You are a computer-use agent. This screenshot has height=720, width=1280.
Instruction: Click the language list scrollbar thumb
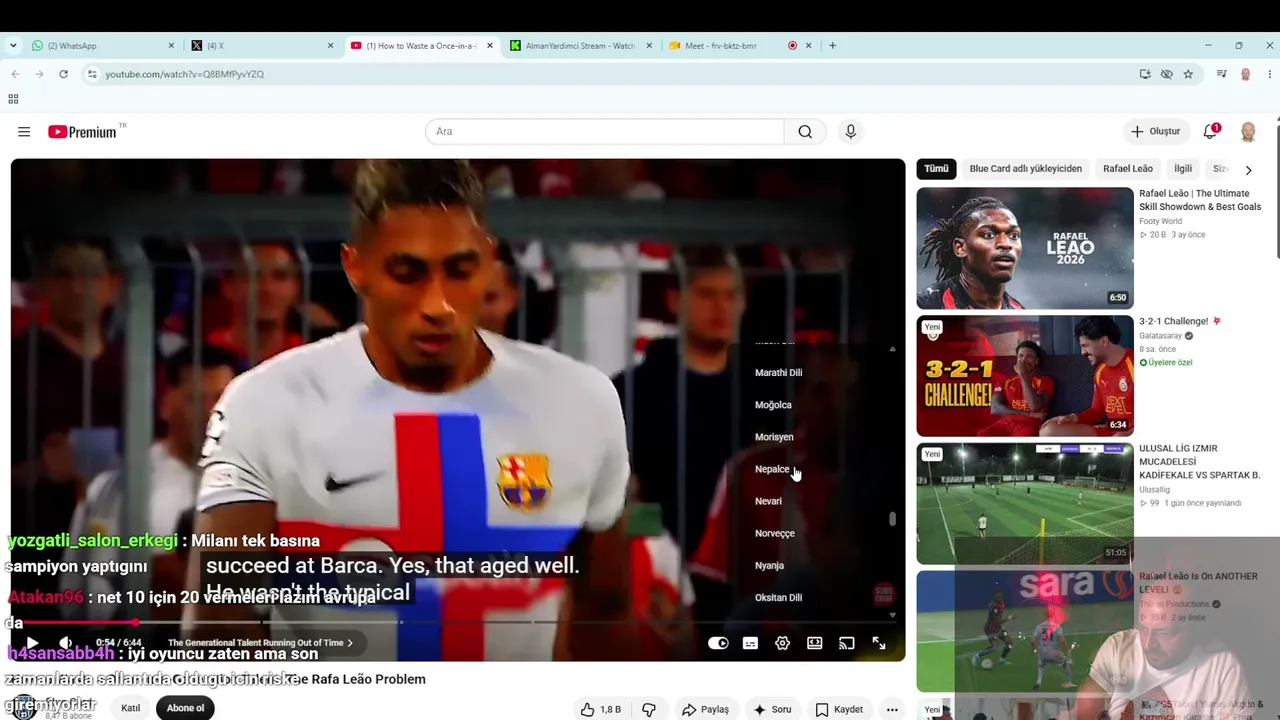point(892,519)
